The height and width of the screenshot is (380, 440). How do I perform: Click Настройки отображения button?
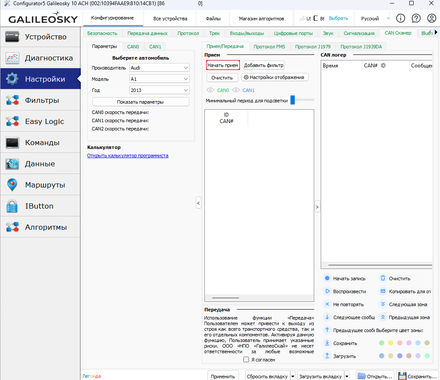275,77
